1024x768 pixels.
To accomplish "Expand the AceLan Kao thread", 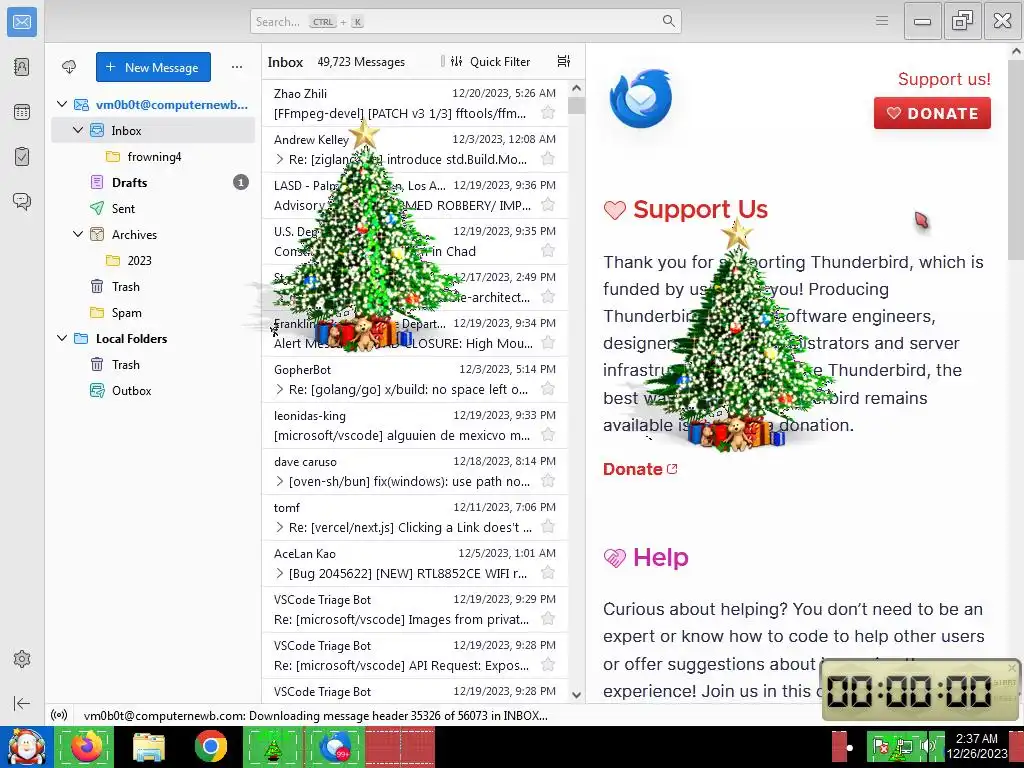I will [x=280, y=573].
